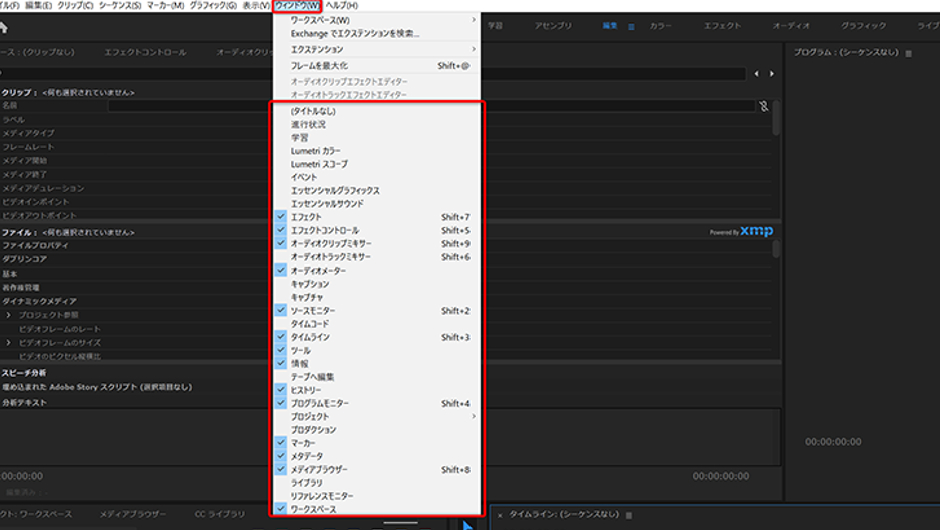Click the clip 名前 input field

click(431, 106)
